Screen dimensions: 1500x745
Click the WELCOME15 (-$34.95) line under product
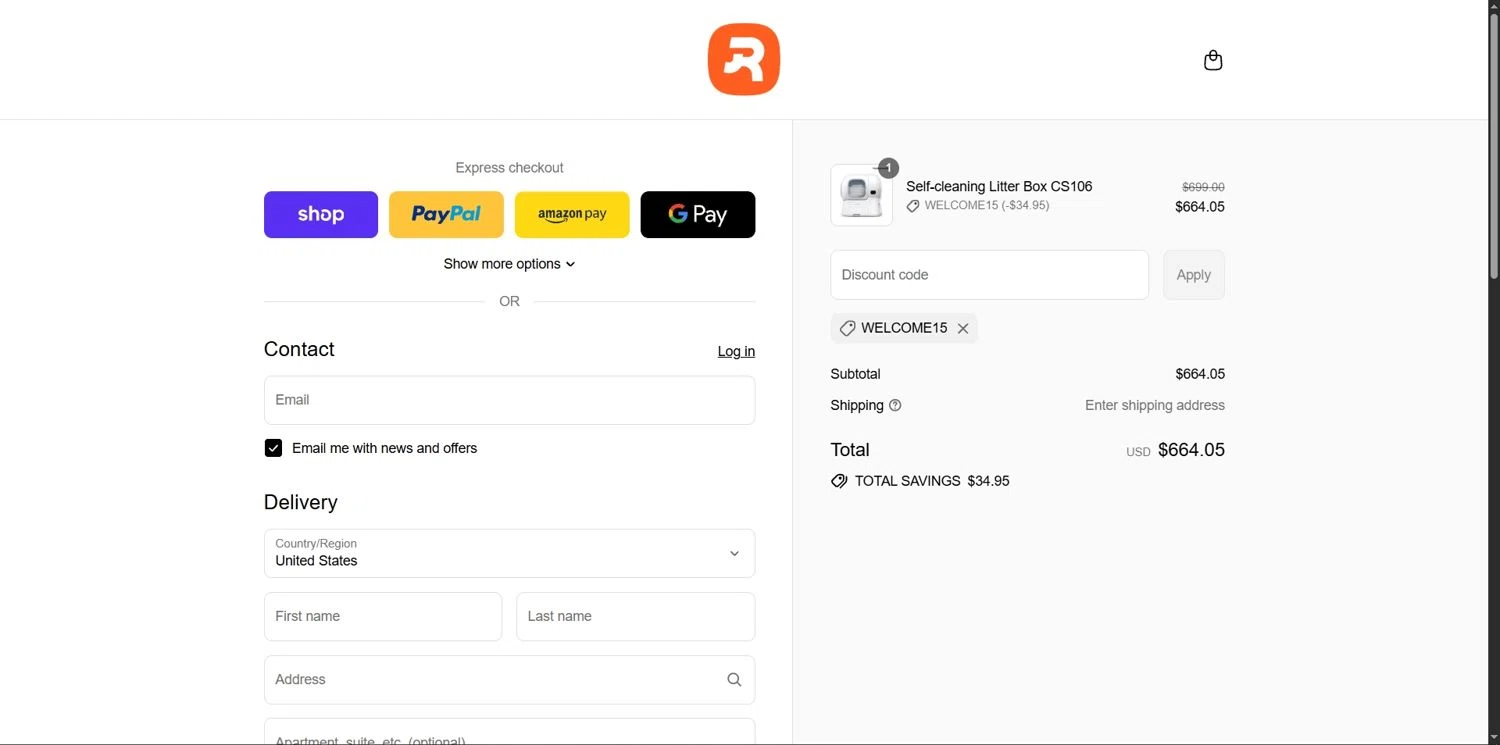click(978, 205)
